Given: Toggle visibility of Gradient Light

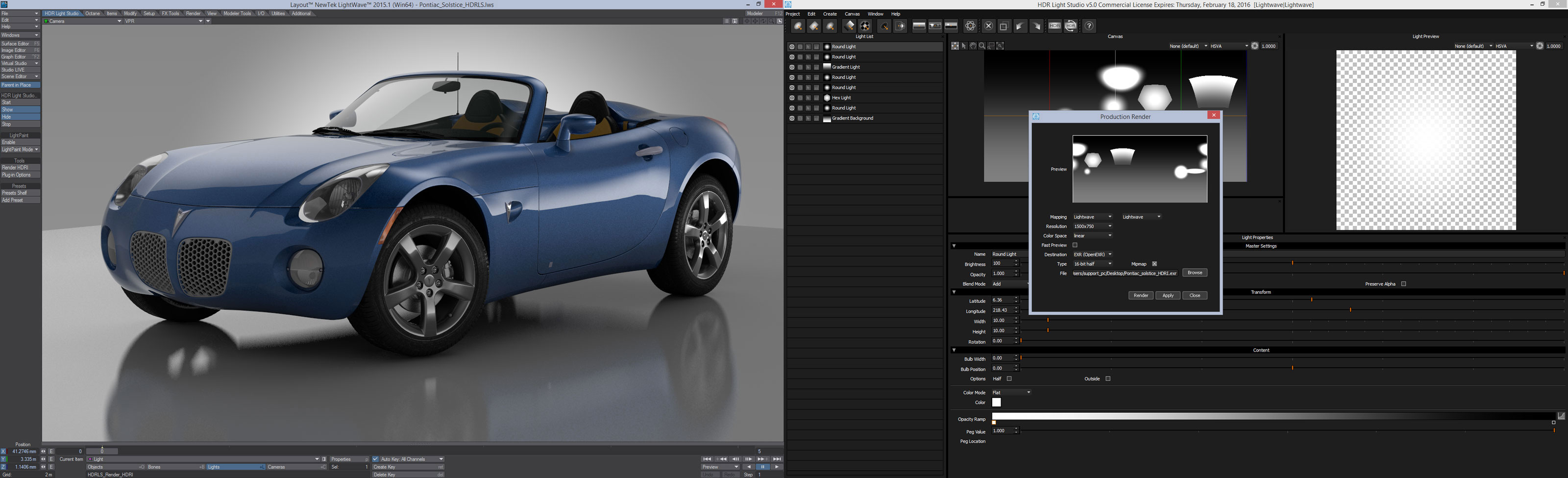Looking at the screenshot, I should (x=791, y=67).
